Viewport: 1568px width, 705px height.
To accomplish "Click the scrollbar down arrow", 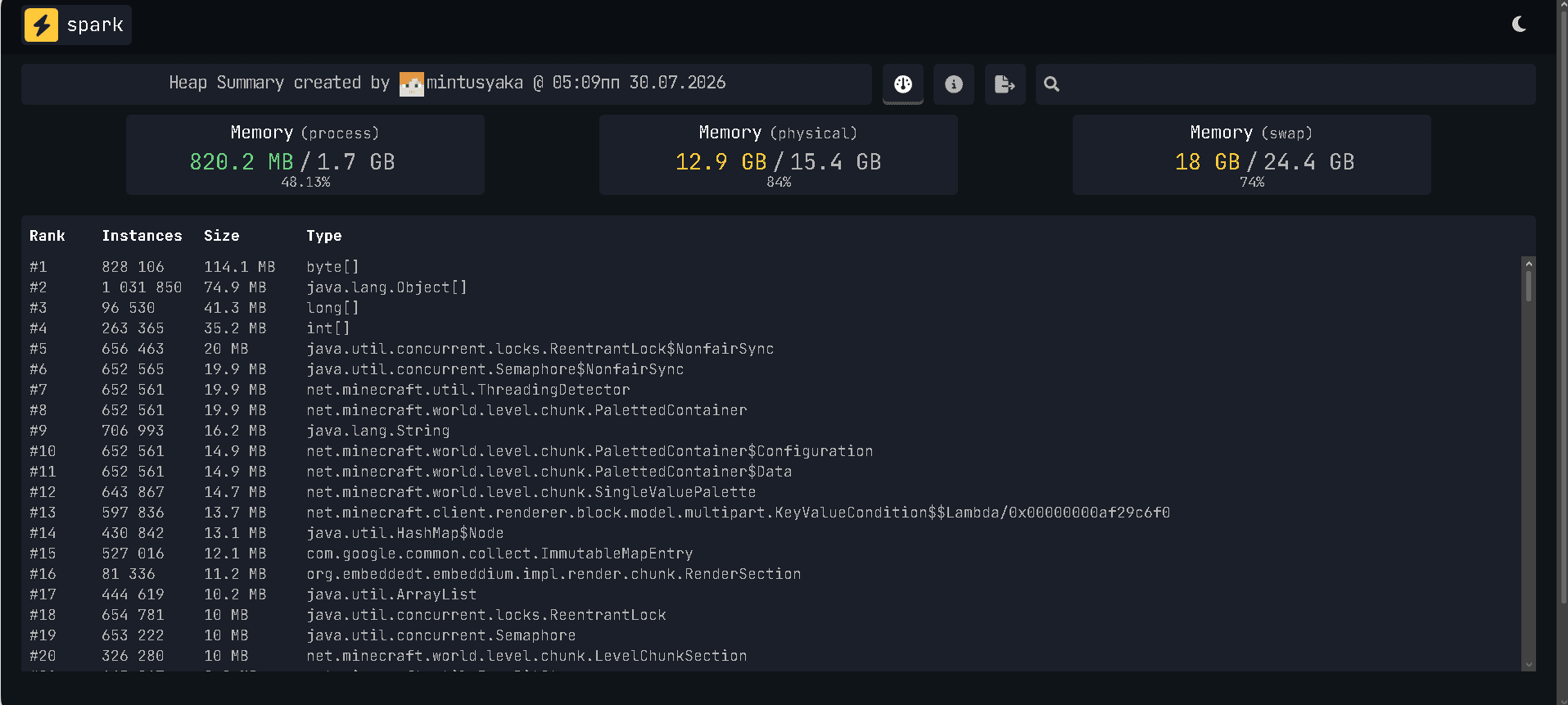I will click(1528, 665).
